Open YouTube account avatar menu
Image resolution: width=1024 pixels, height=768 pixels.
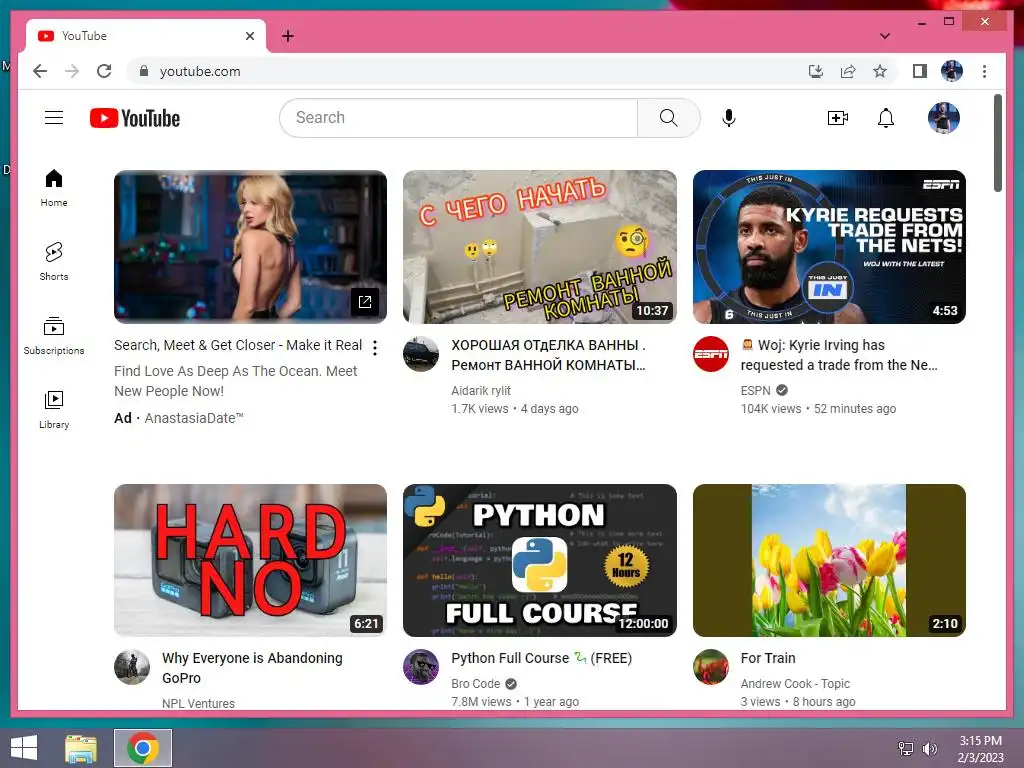pos(944,118)
